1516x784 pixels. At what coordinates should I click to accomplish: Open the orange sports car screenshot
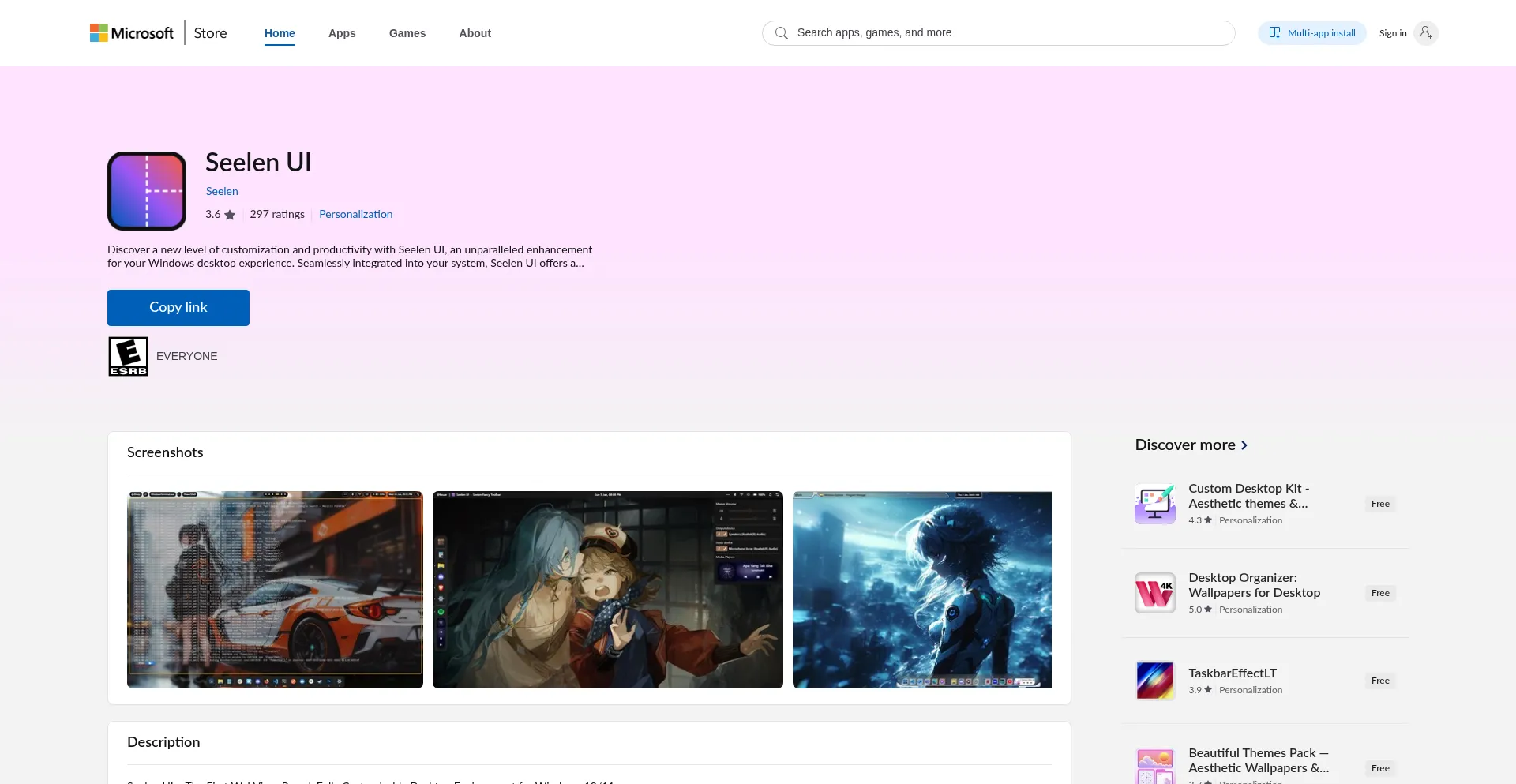point(275,590)
